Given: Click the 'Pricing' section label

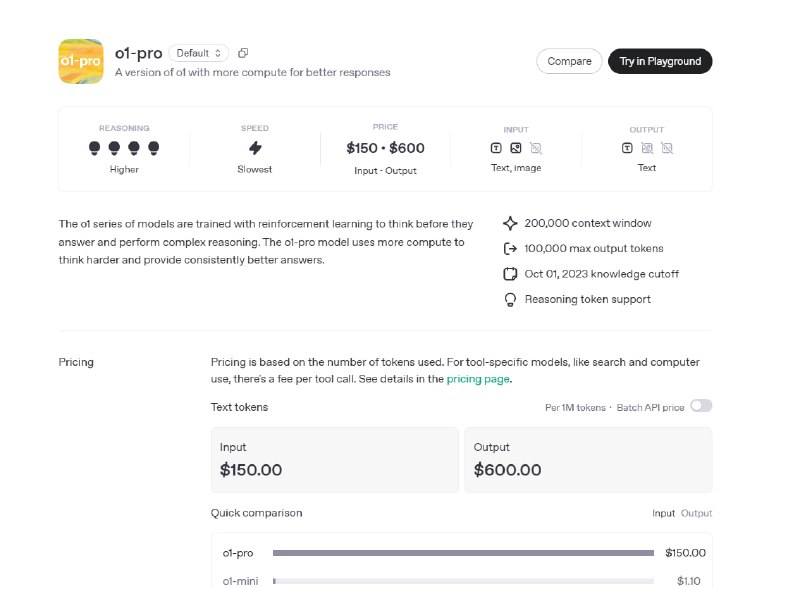Looking at the screenshot, I should 76,362.
